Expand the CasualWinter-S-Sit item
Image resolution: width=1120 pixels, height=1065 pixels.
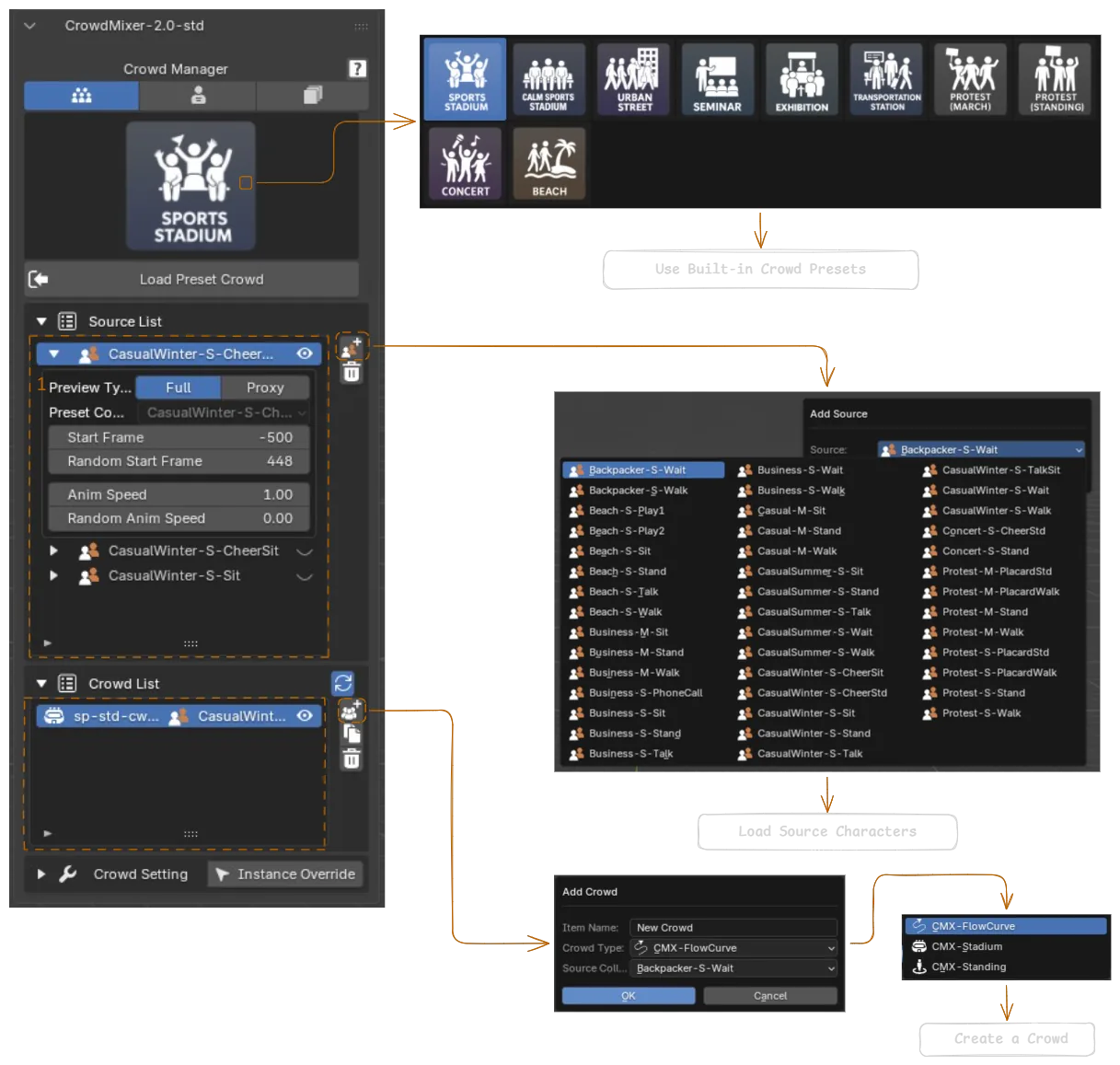point(53,575)
